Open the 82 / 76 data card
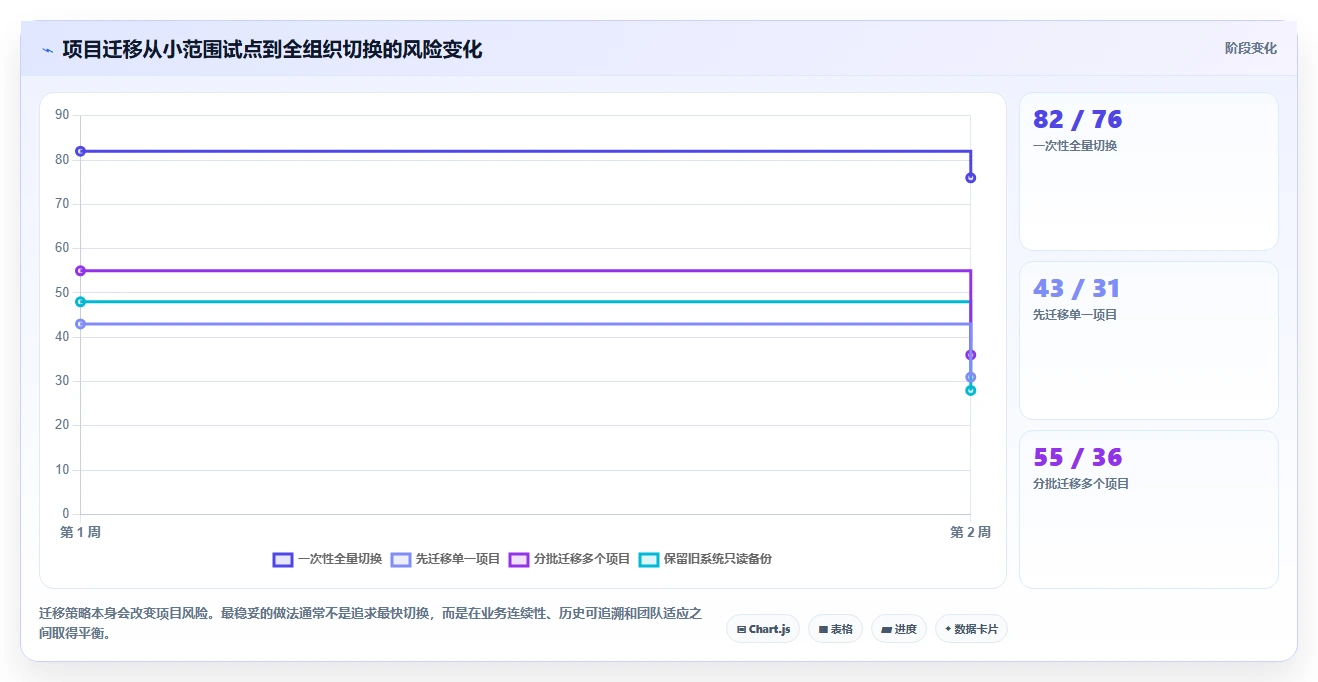The height and width of the screenshot is (682, 1318). pyautogui.click(x=1148, y=171)
